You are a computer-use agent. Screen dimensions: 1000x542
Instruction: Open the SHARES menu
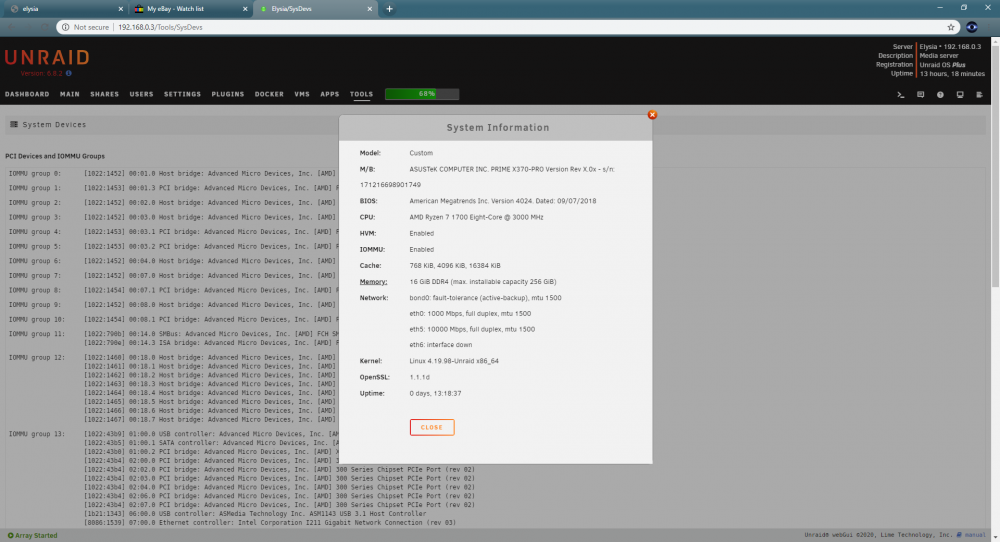point(105,94)
